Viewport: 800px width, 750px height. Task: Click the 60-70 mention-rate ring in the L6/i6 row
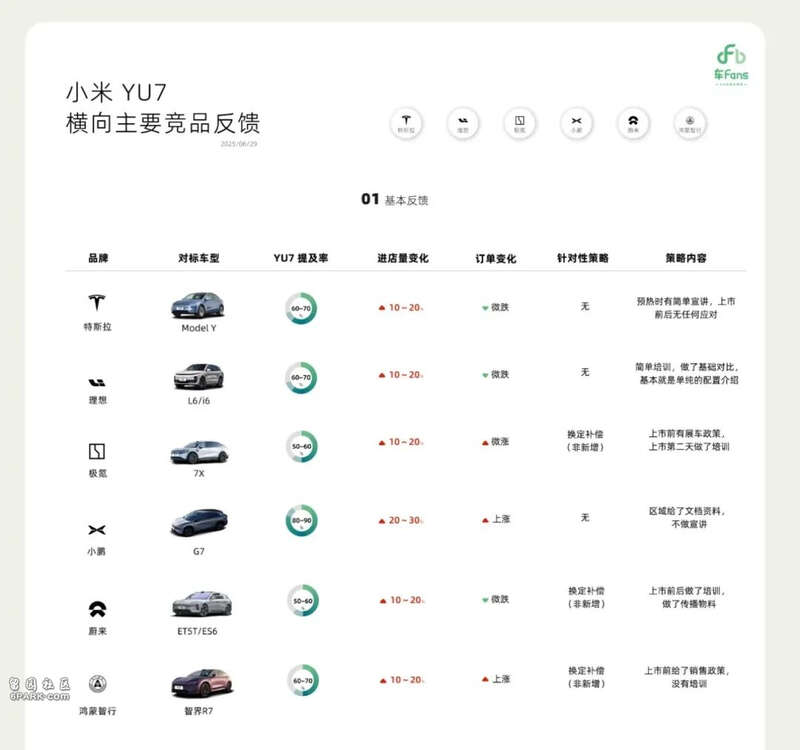coord(301,378)
